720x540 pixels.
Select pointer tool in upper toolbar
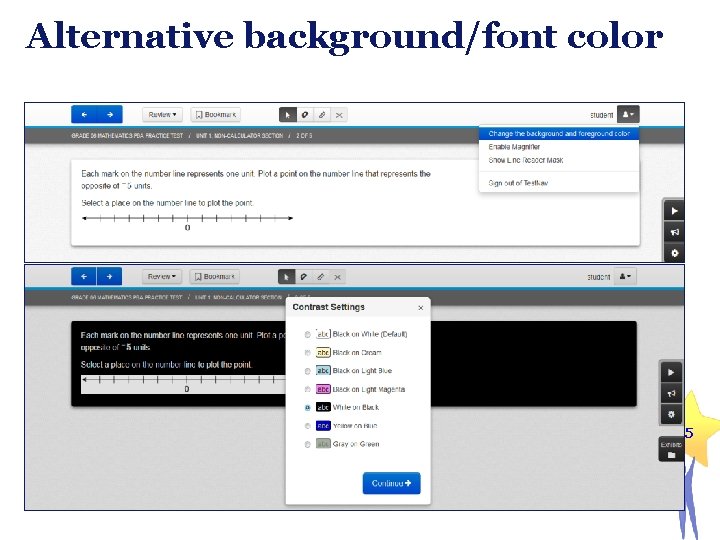point(287,115)
